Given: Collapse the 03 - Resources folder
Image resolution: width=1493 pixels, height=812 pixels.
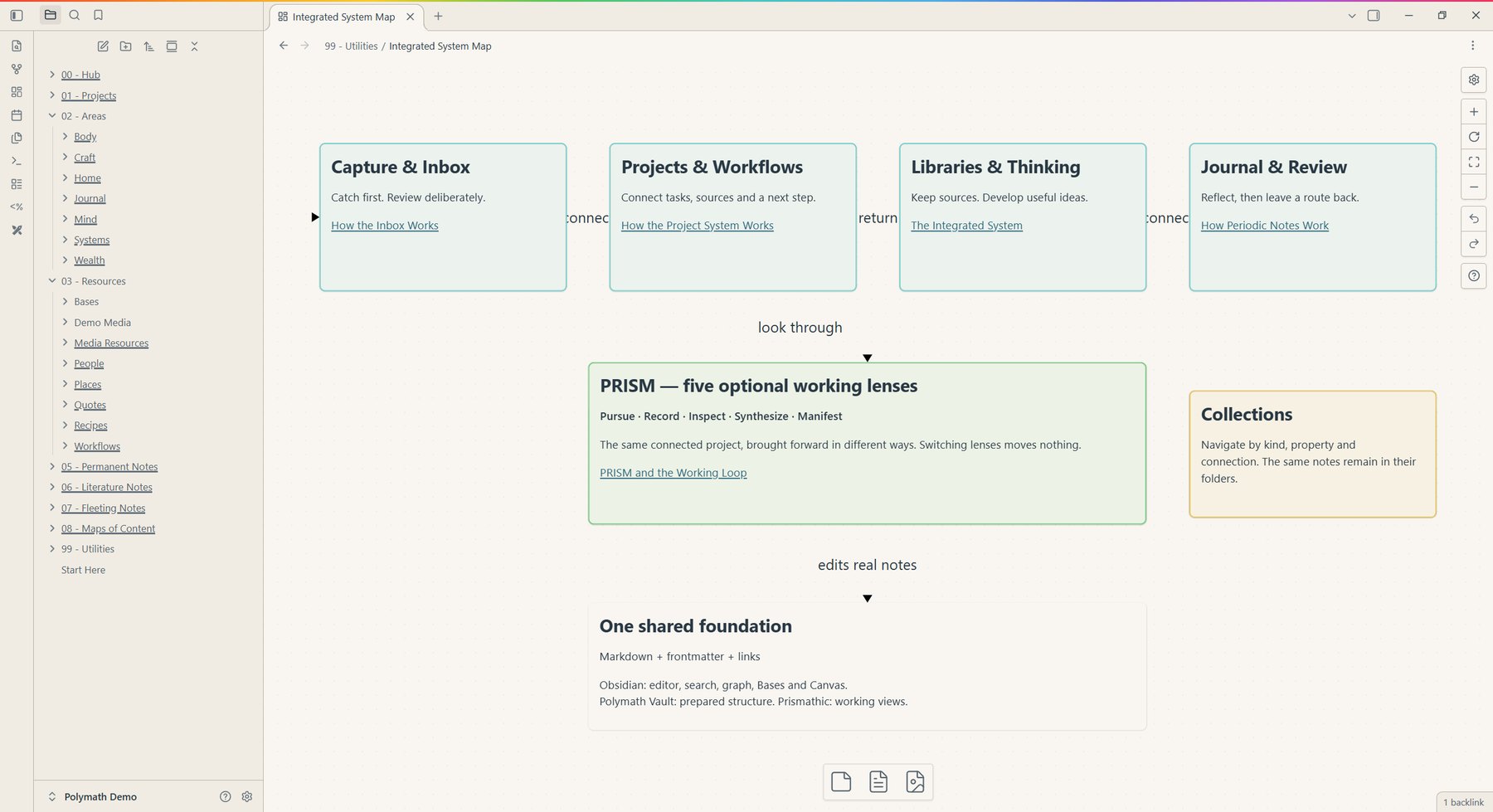Looking at the screenshot, I should tap(52, 281).
